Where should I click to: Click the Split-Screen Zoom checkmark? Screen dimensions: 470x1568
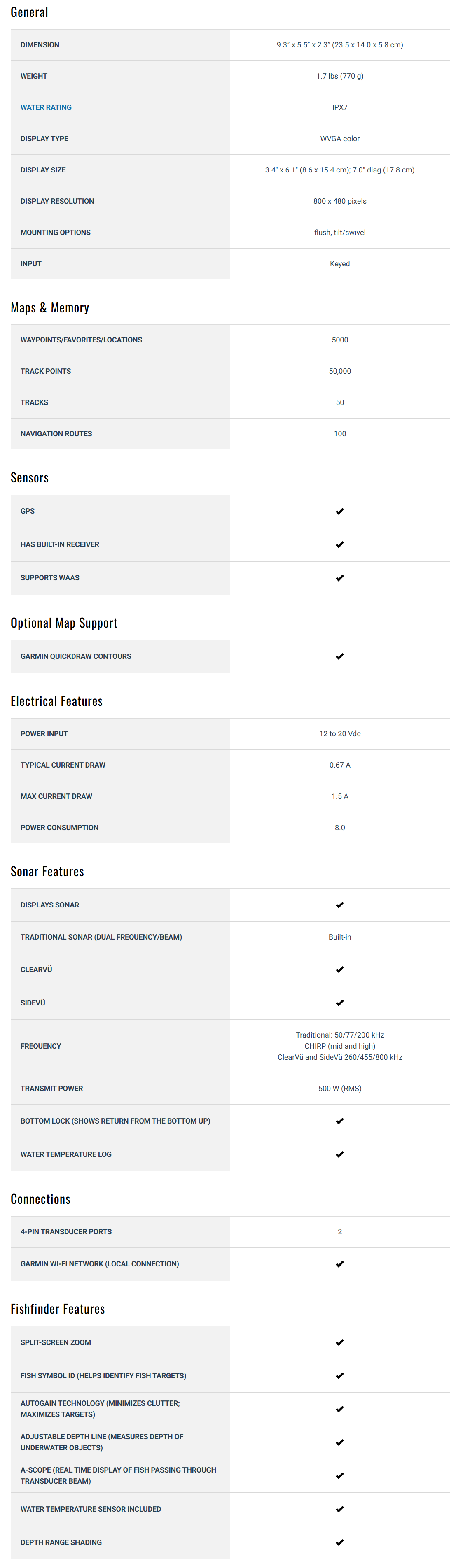coord(339,1342)
